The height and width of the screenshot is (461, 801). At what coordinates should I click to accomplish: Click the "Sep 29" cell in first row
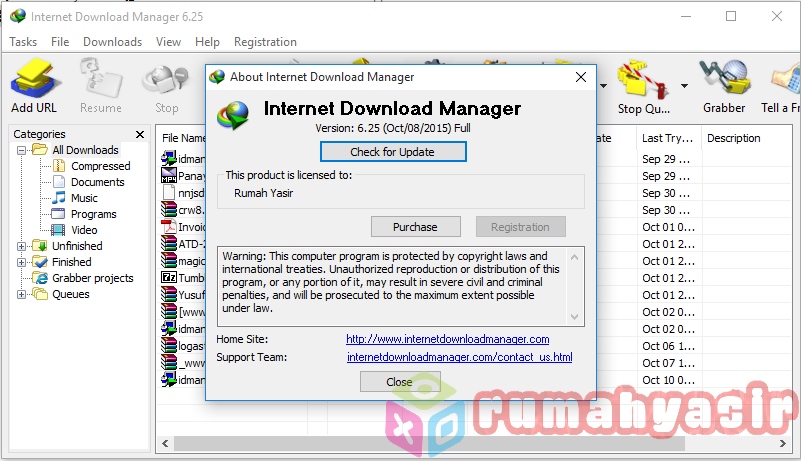666,159
